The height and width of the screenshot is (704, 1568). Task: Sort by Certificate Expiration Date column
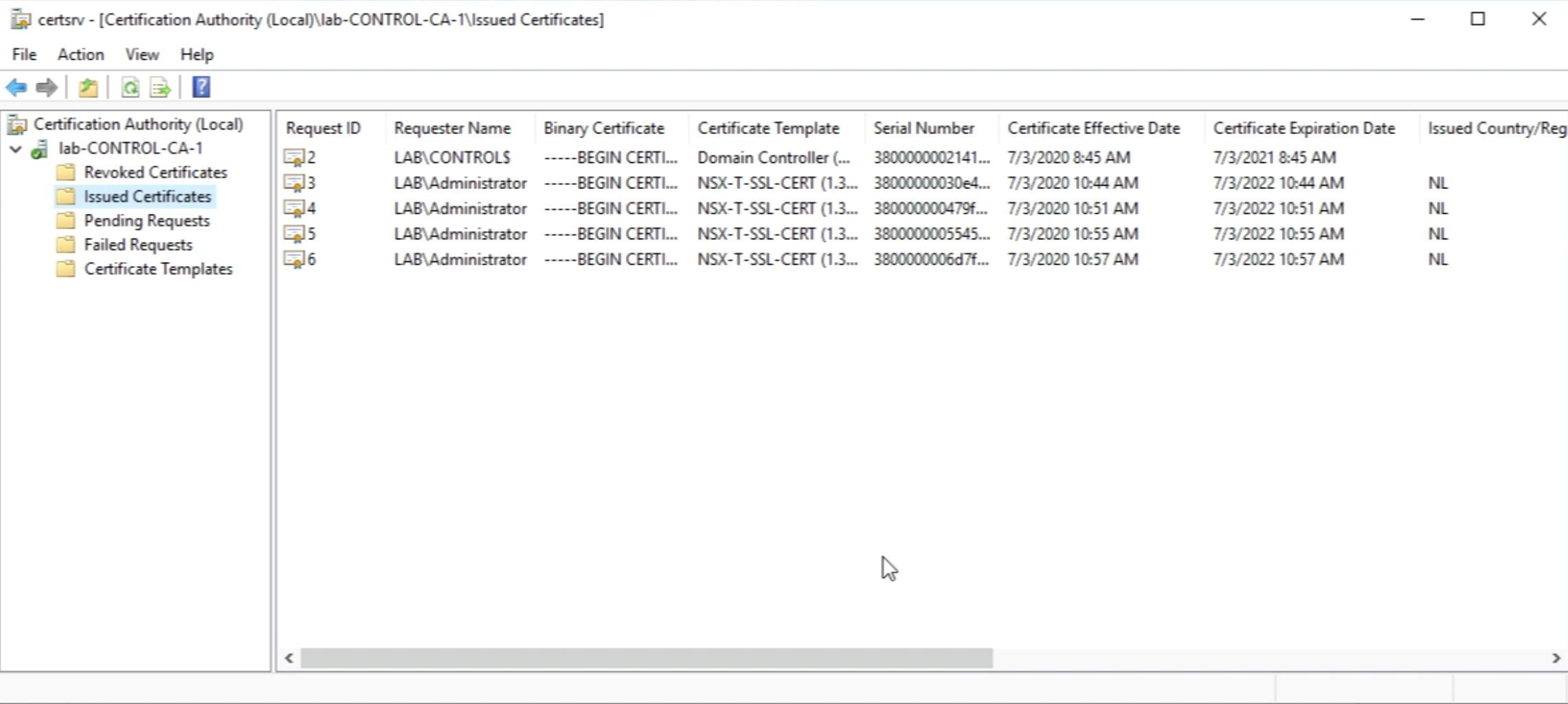pyautogui.click(x=1303, y=129)
